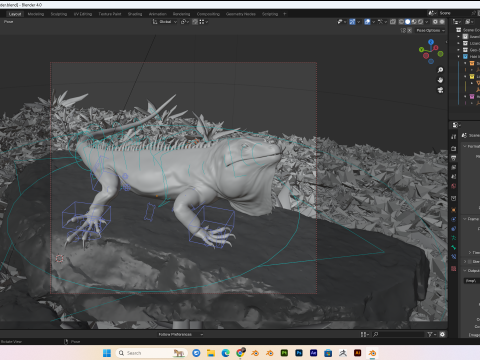
Task: Collapse the Output panel
Action: click(x=465, y=270)
